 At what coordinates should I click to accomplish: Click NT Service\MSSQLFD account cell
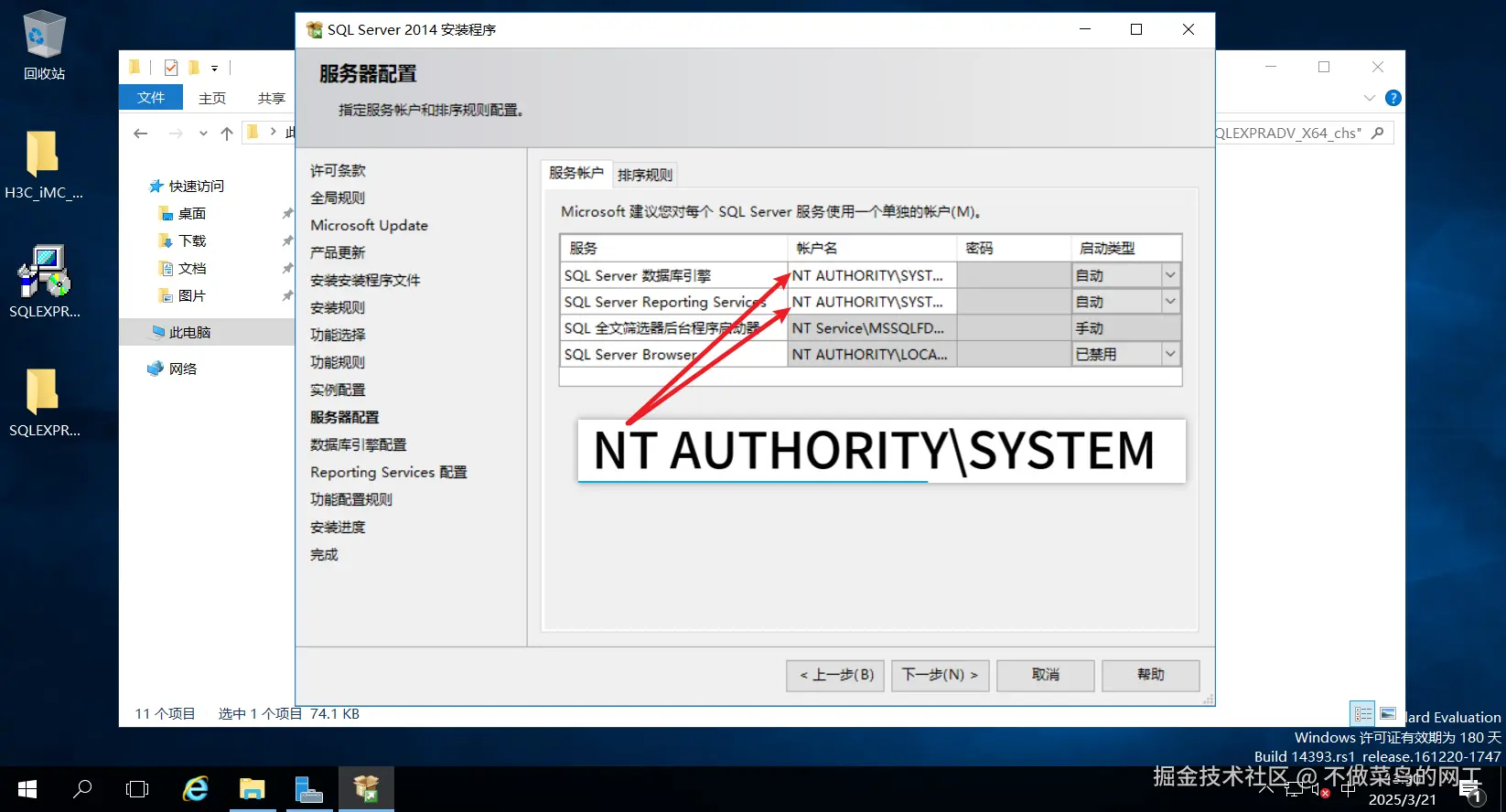click(x=872, y=328)
